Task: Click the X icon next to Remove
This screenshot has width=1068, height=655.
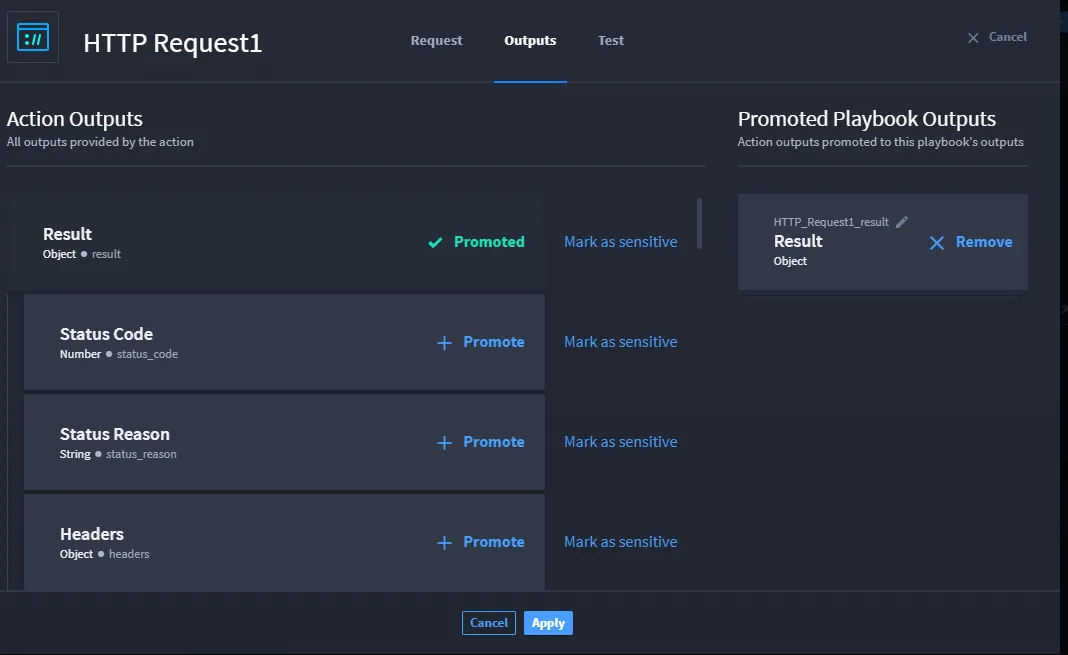Action: tap(937, 243)
